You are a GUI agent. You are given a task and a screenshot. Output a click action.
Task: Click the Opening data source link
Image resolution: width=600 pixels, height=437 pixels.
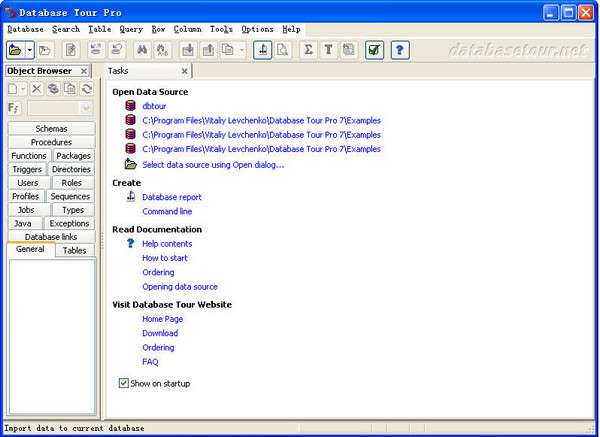point(180,287)
